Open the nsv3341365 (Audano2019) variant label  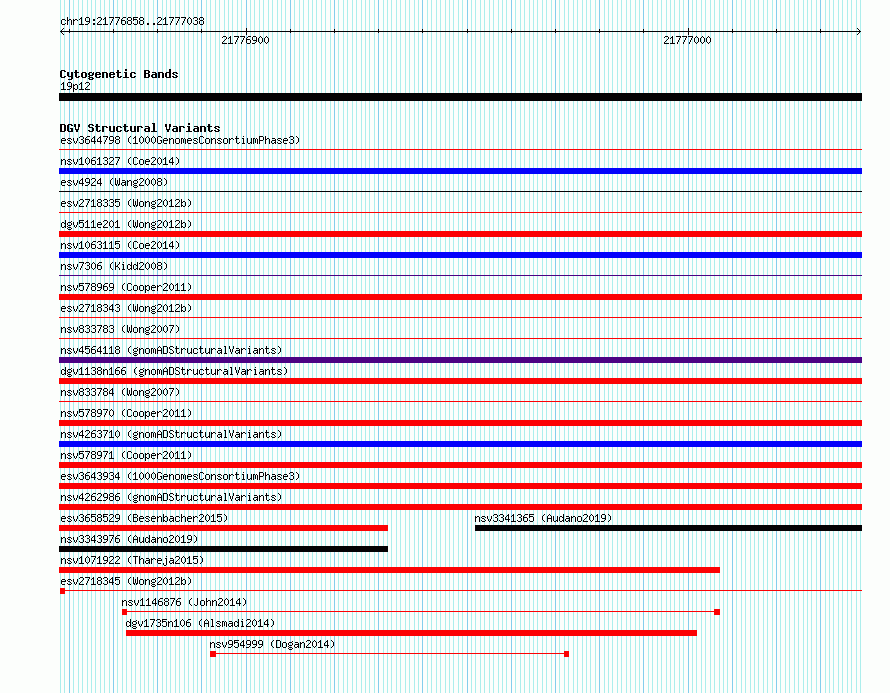[x=543, y=518]
